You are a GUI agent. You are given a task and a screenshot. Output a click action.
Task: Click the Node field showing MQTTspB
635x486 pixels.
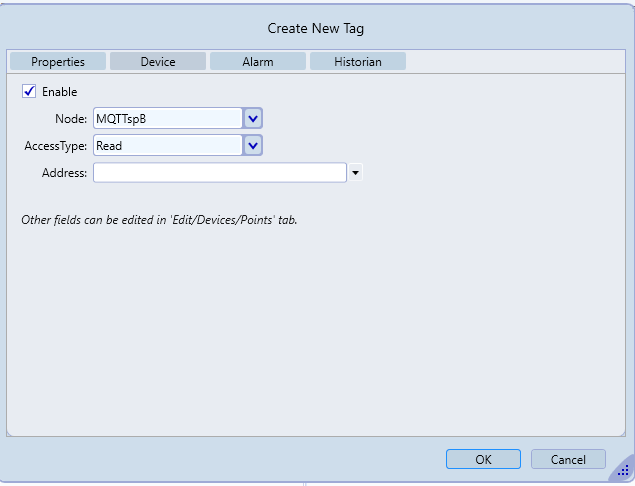tap(167, 119)
